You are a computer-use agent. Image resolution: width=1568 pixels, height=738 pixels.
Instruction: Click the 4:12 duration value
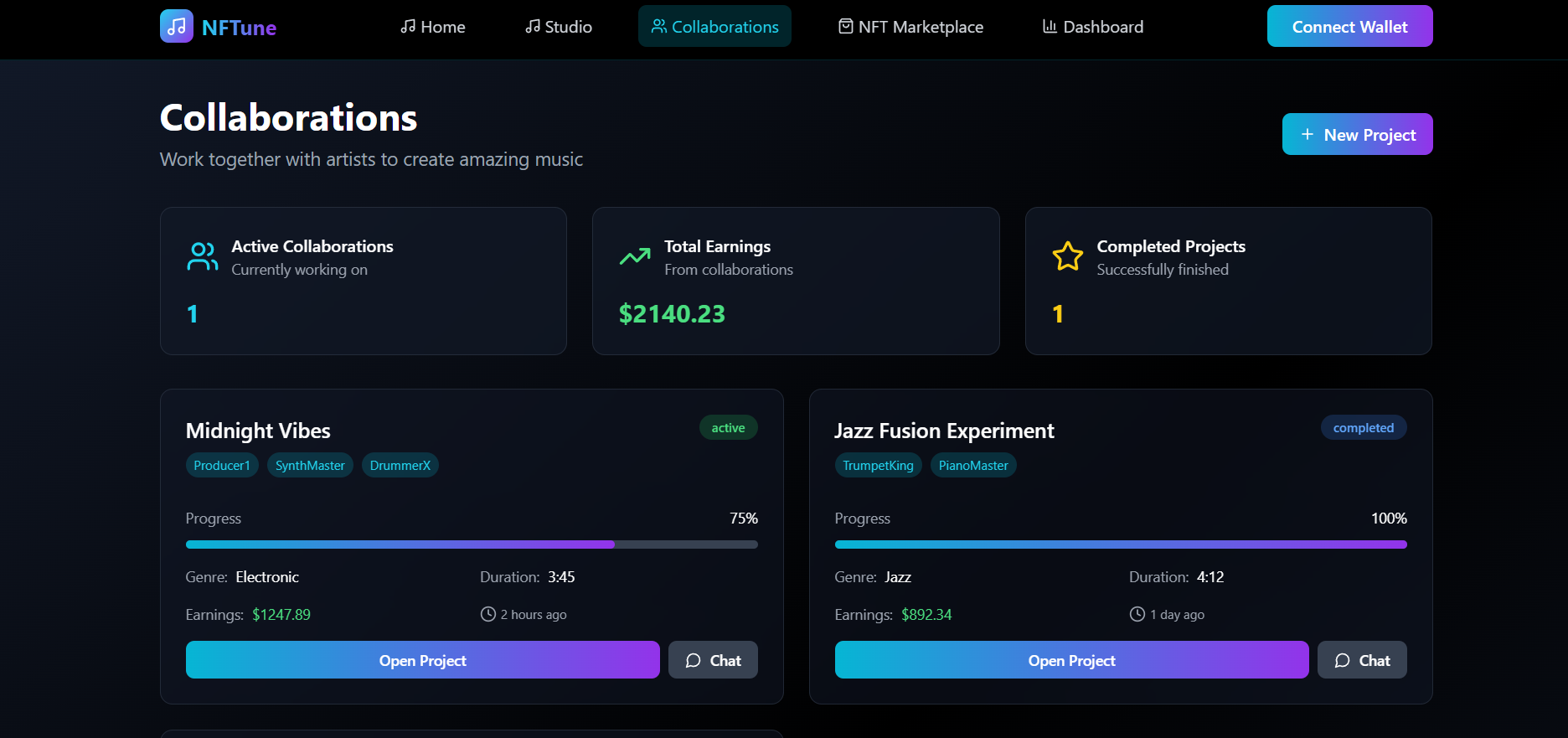pyautogui.click(x=1210, y=577)
